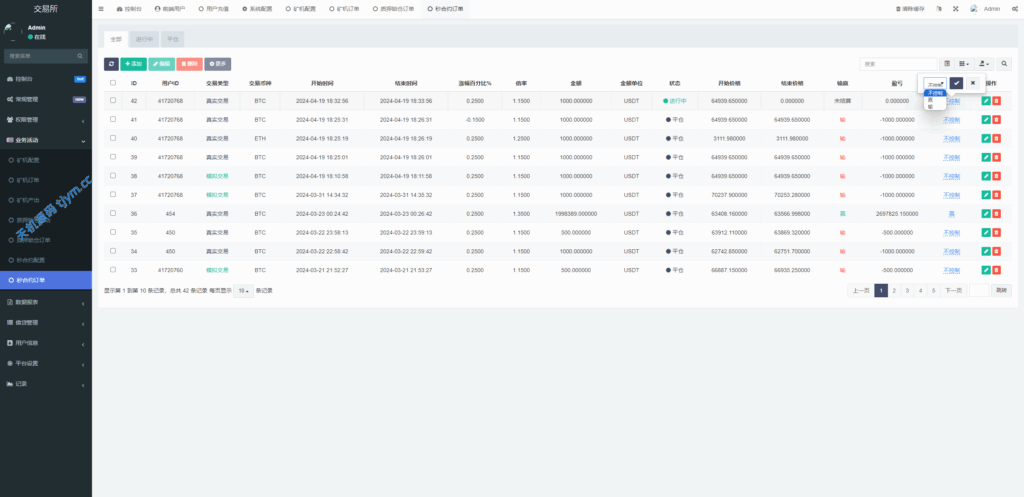Click the hamburger menu toggle icon
This screenshot has width=1024, height=497.
101,8
